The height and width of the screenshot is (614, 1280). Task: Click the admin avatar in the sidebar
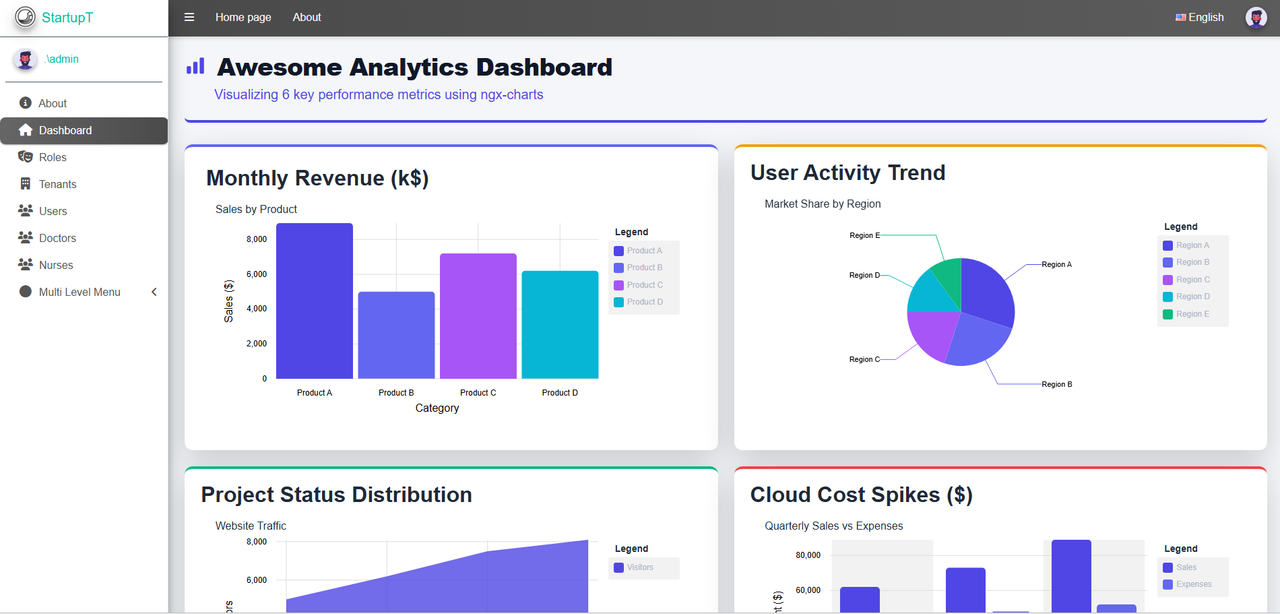[x=25, y=59]
